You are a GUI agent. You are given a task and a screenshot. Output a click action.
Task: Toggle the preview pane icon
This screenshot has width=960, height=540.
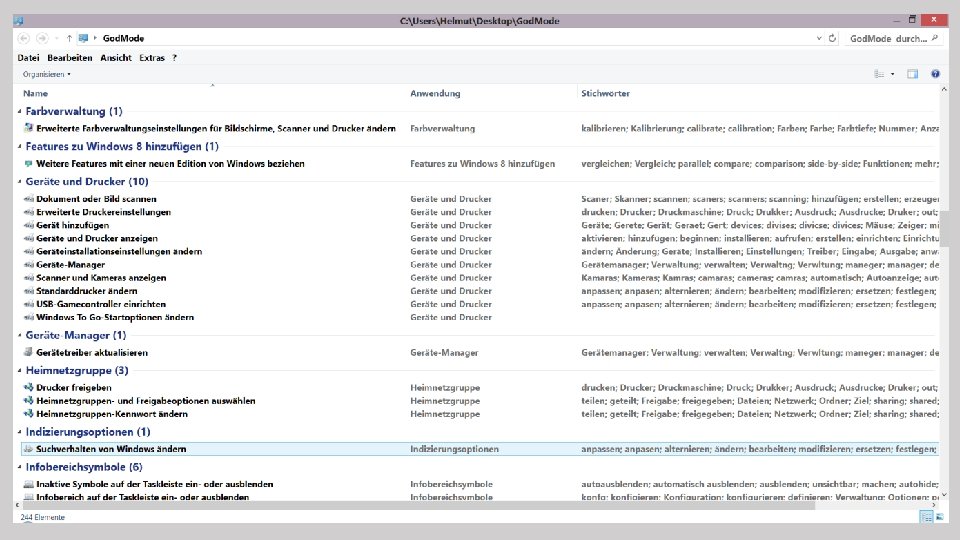(x=912, y=74)
